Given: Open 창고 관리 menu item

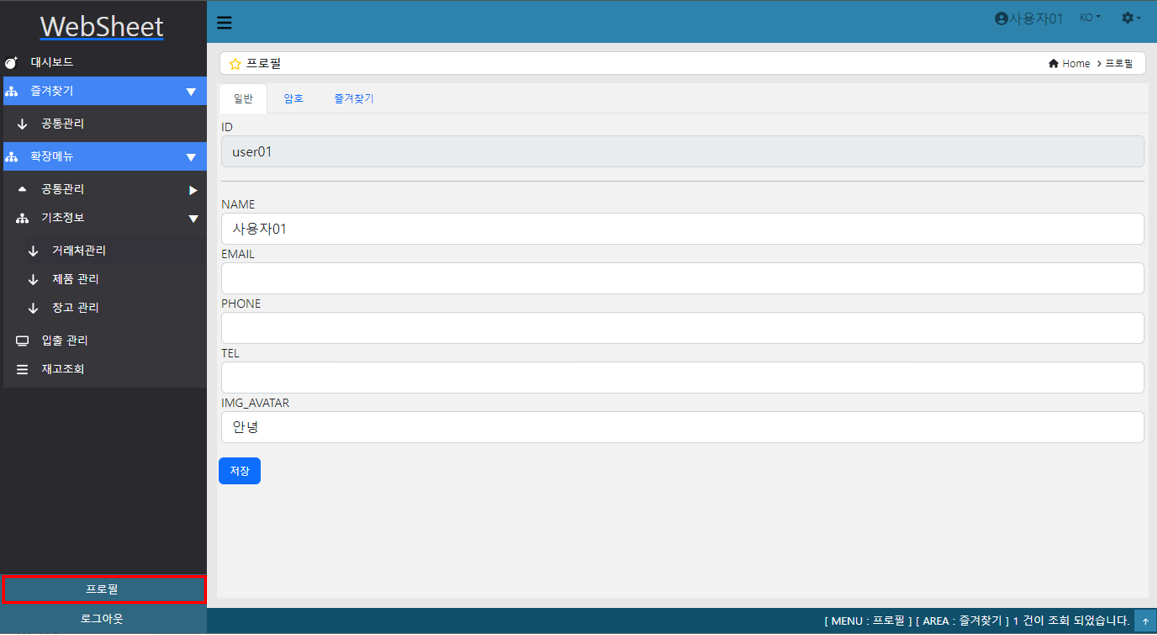Looking at the screenshot, I should click(75, 308).
